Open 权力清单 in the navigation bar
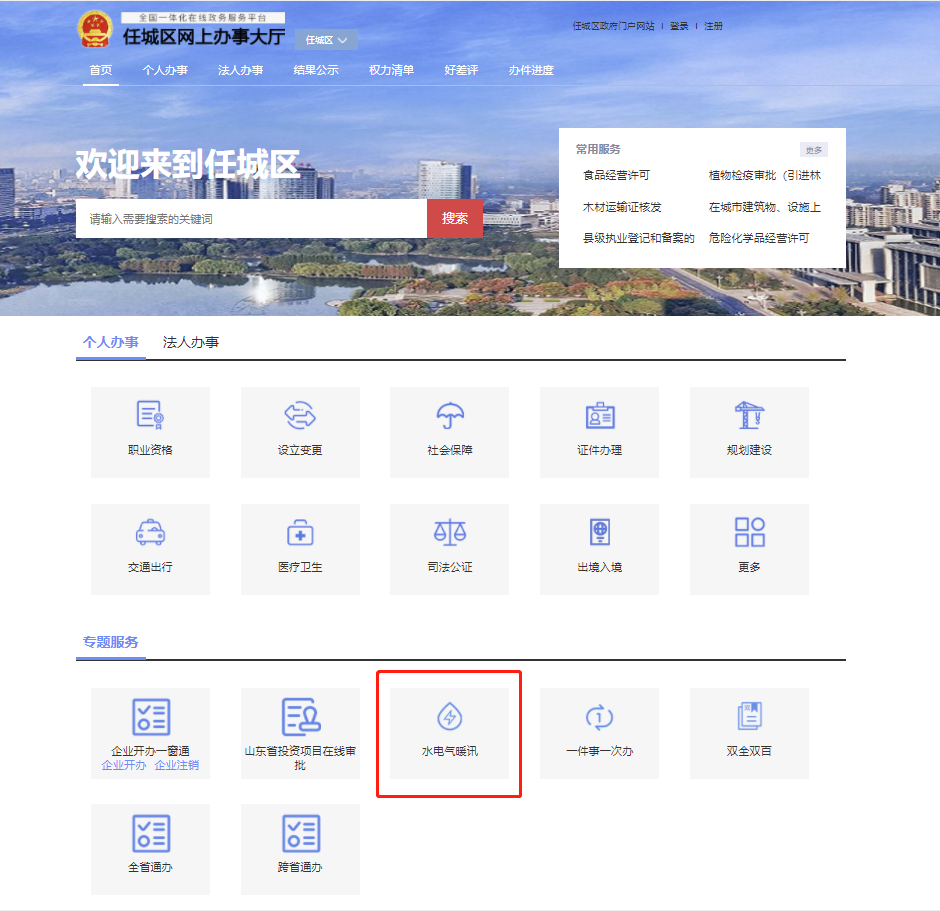The width and height of the screenshot is (940, 911). tap(391, 70)
